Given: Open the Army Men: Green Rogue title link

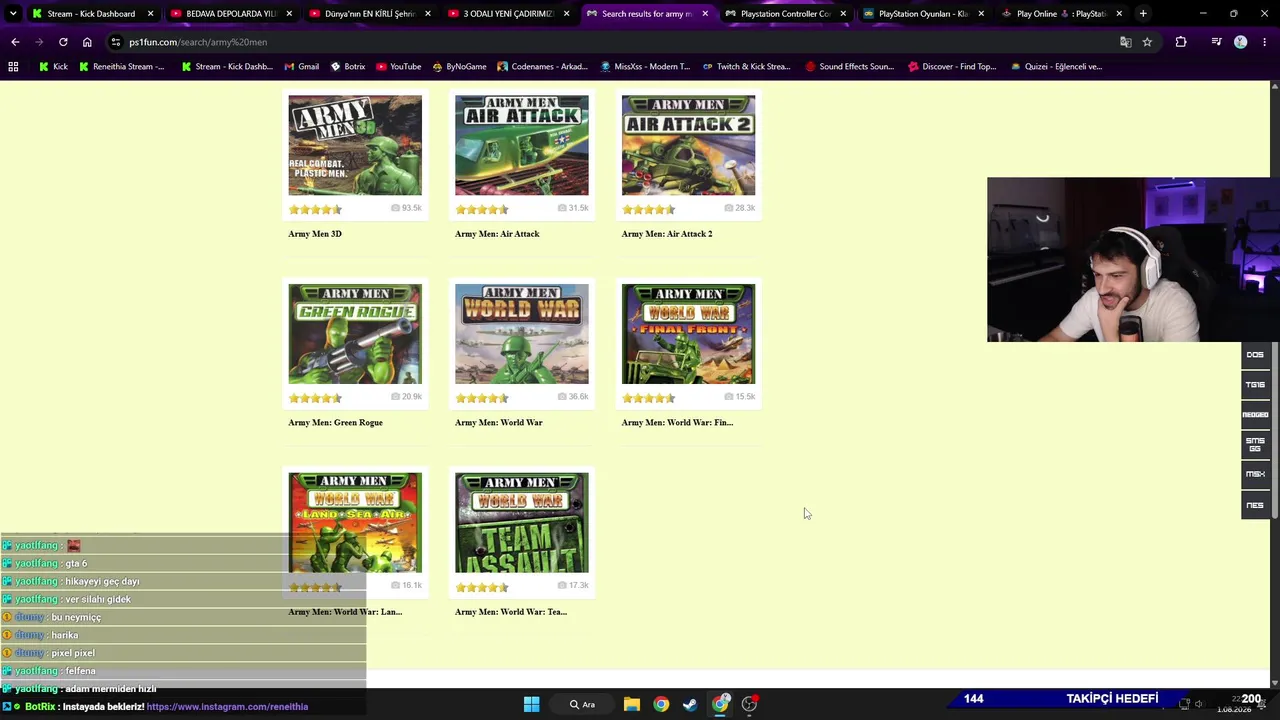Looking at the screenshot, I should coord(335,423).
